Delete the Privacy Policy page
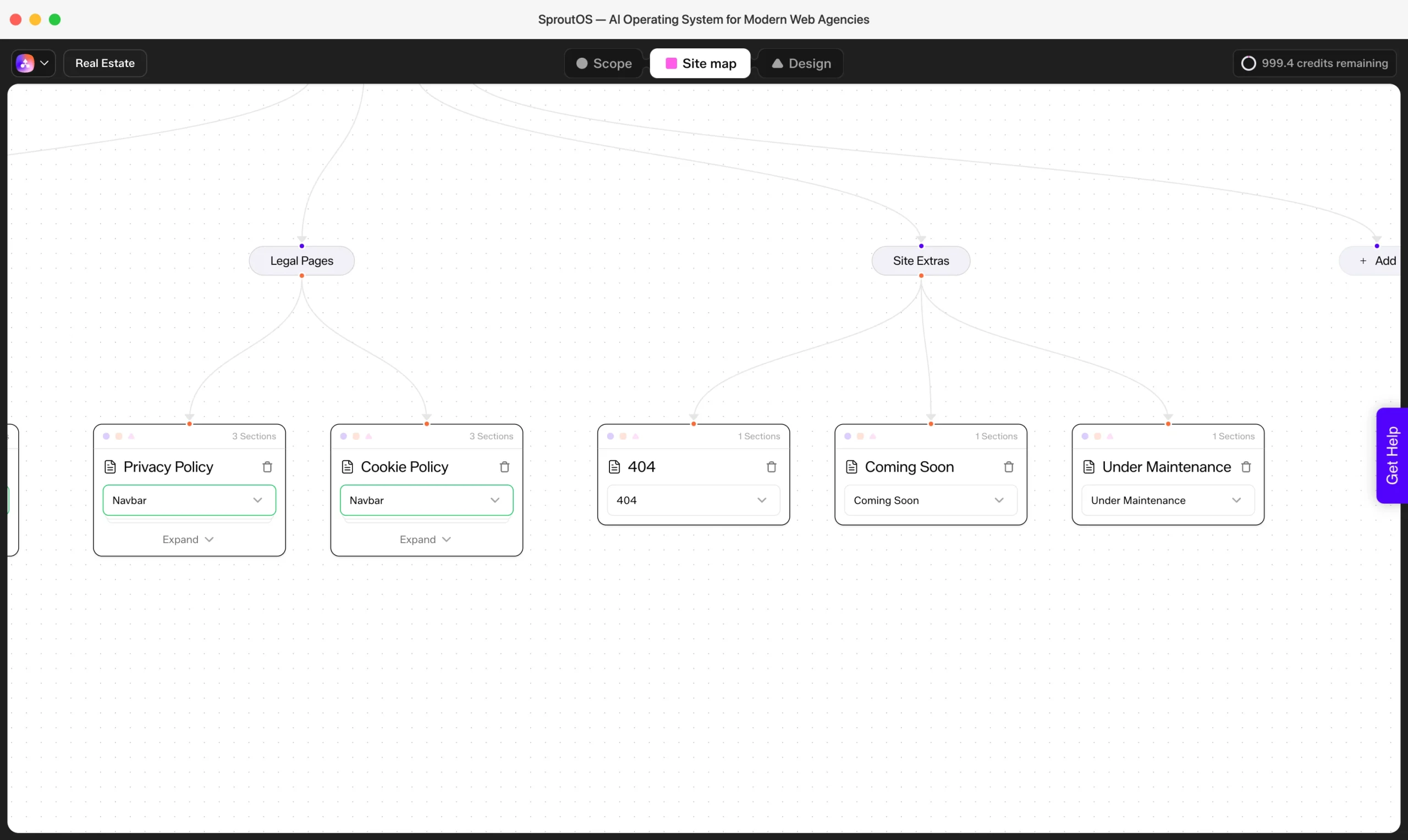Screen dimensions: 1408x840 tap(267, 467)
